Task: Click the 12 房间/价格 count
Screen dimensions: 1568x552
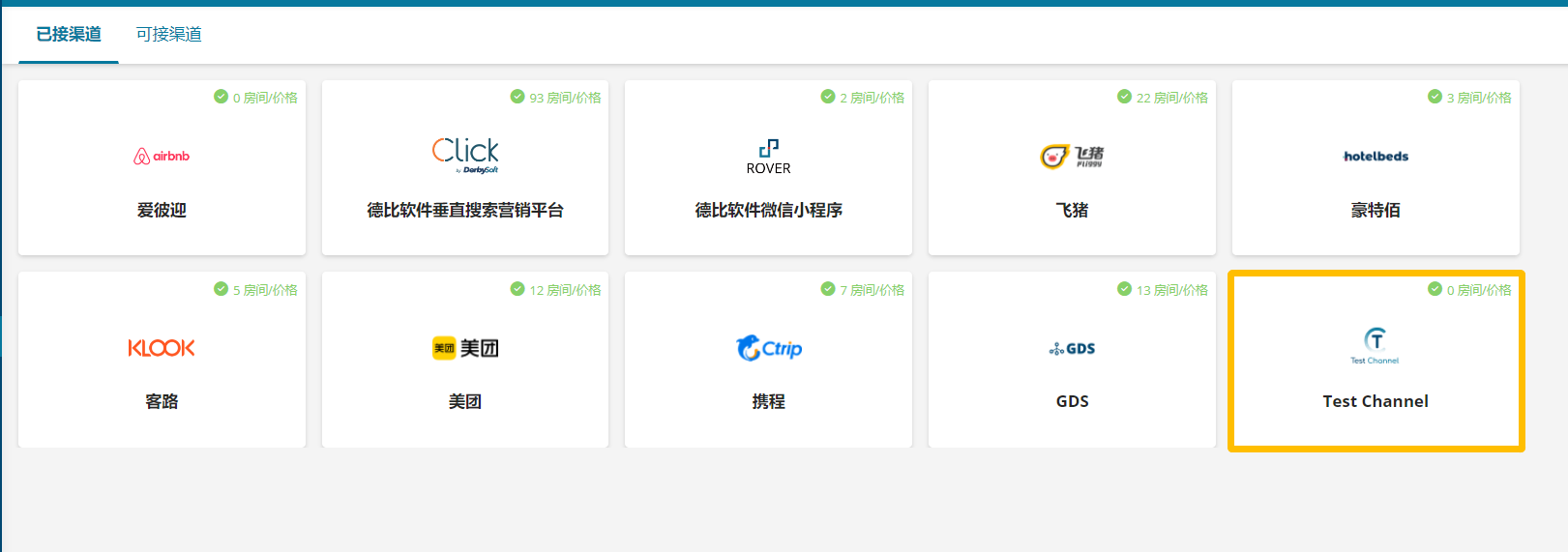Action: [565, 290]
